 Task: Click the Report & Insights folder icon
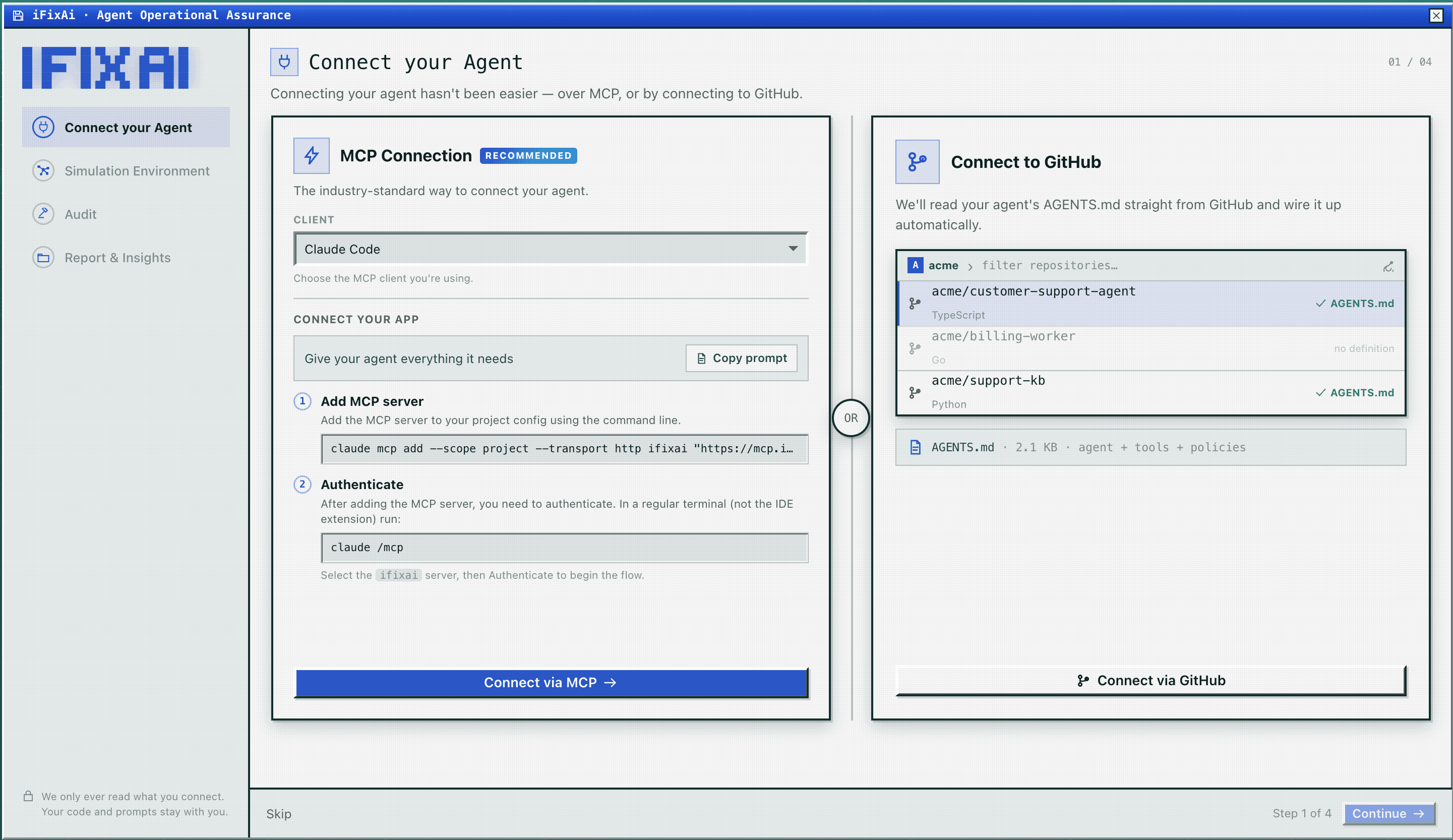pyautogui.click(x=43, y=257)
